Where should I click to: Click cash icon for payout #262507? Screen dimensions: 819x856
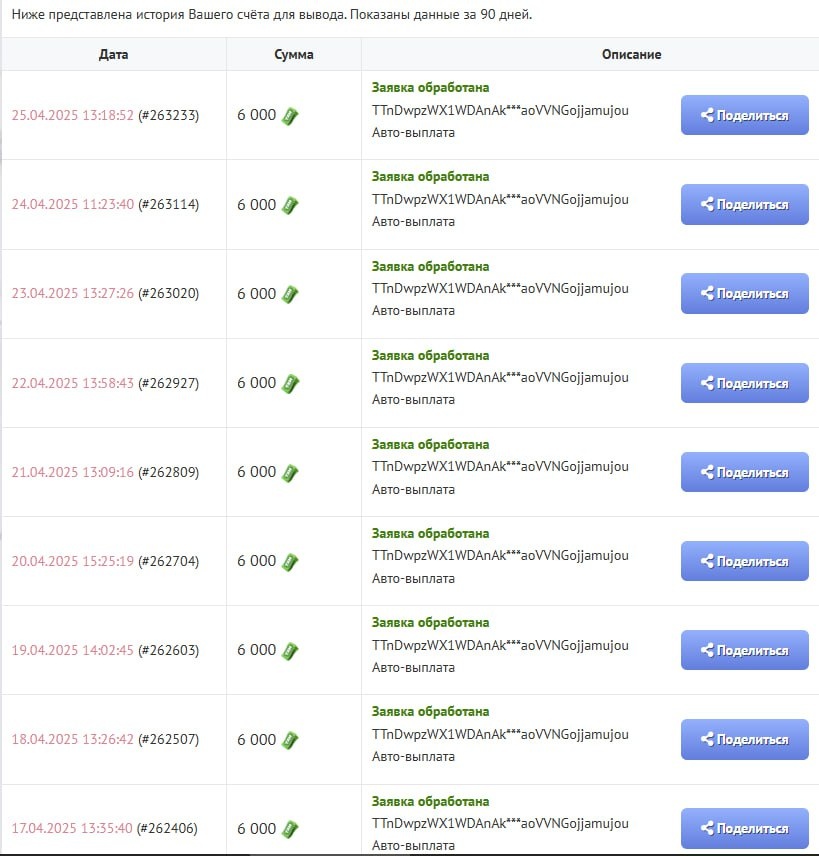pyautogui.click(x=290, y=740)
